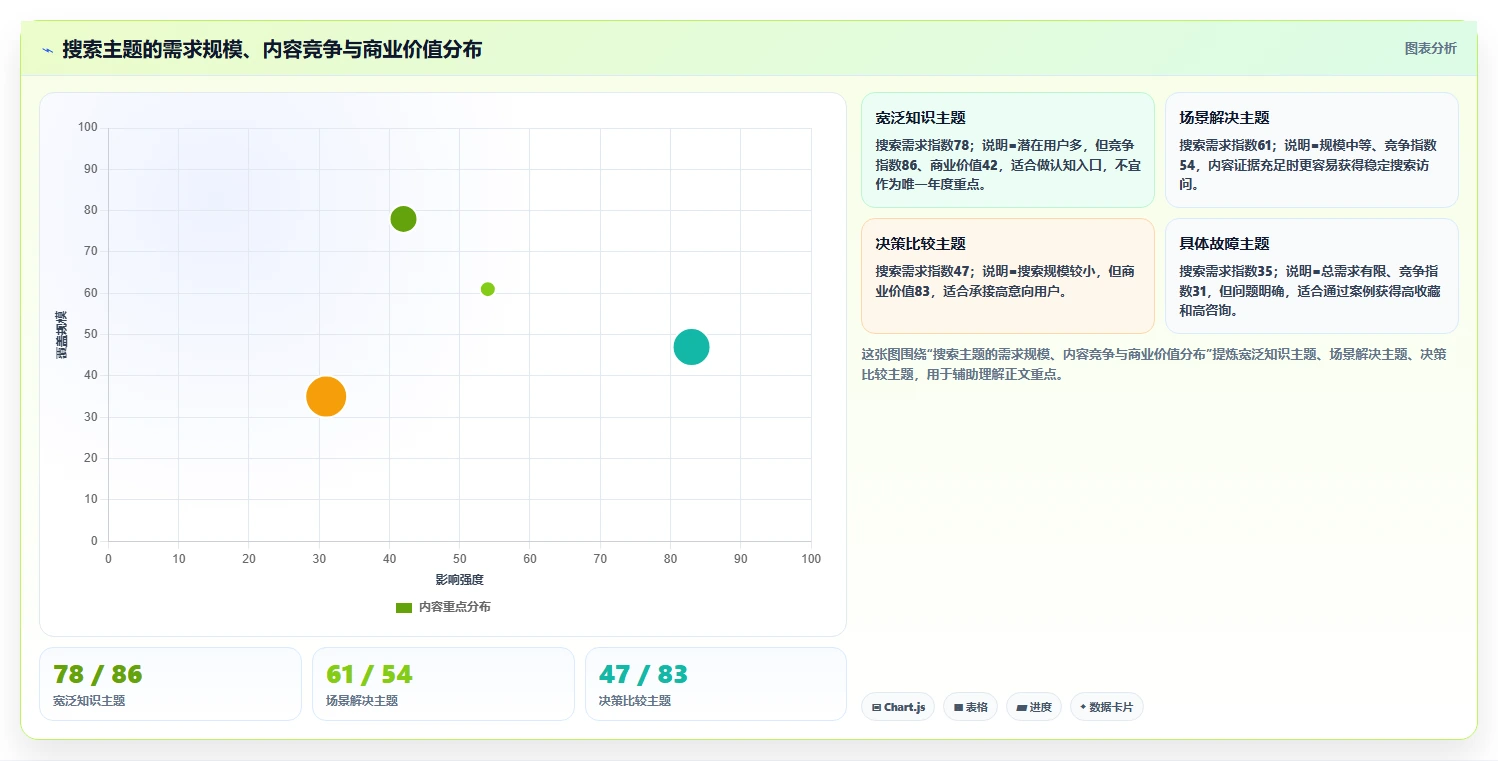This screenshot has height=761, width=1498.
Task: Click the 数据卡片 tag
Action: 1107,707
